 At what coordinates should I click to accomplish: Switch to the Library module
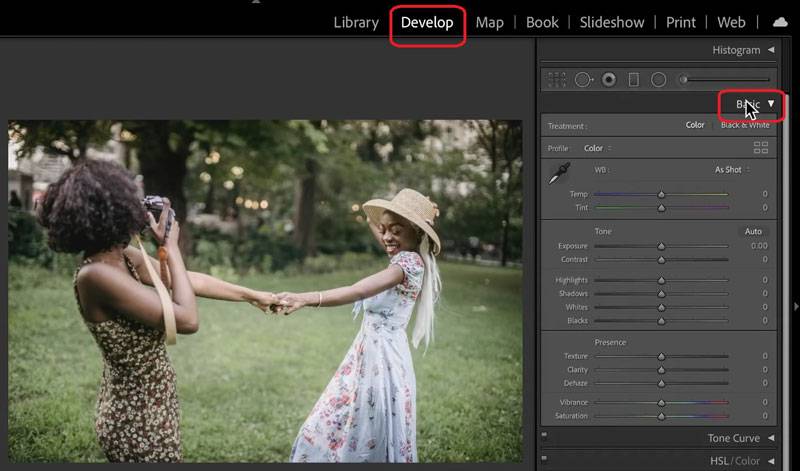coord(356,22)
